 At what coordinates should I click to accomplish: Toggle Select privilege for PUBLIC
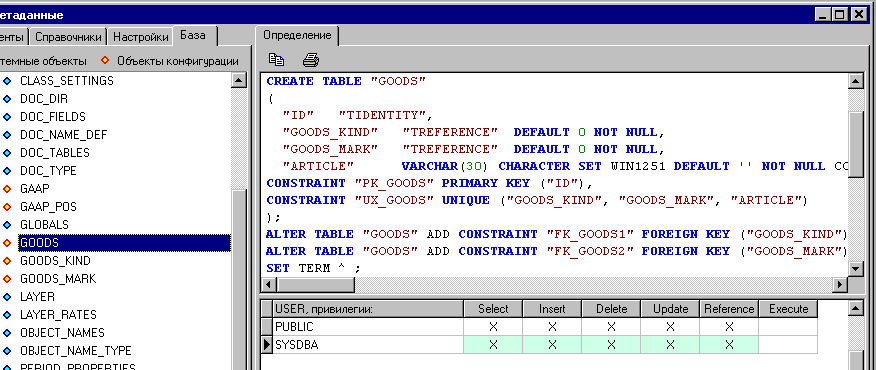[493, 326]
